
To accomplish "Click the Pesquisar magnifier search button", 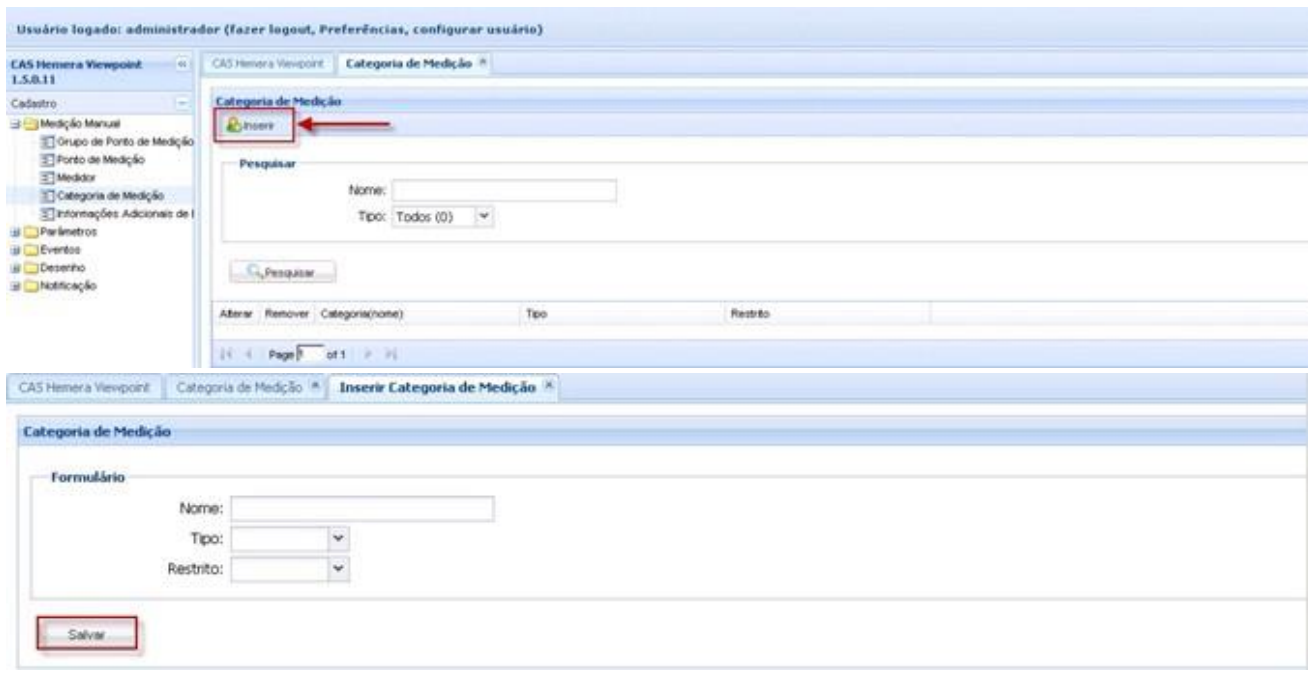I will pos(282,271).
